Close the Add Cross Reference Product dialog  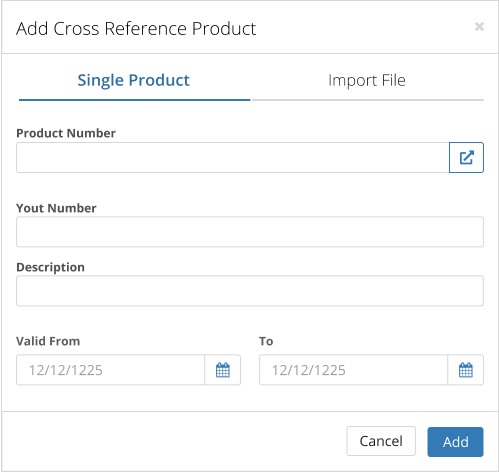479,26
